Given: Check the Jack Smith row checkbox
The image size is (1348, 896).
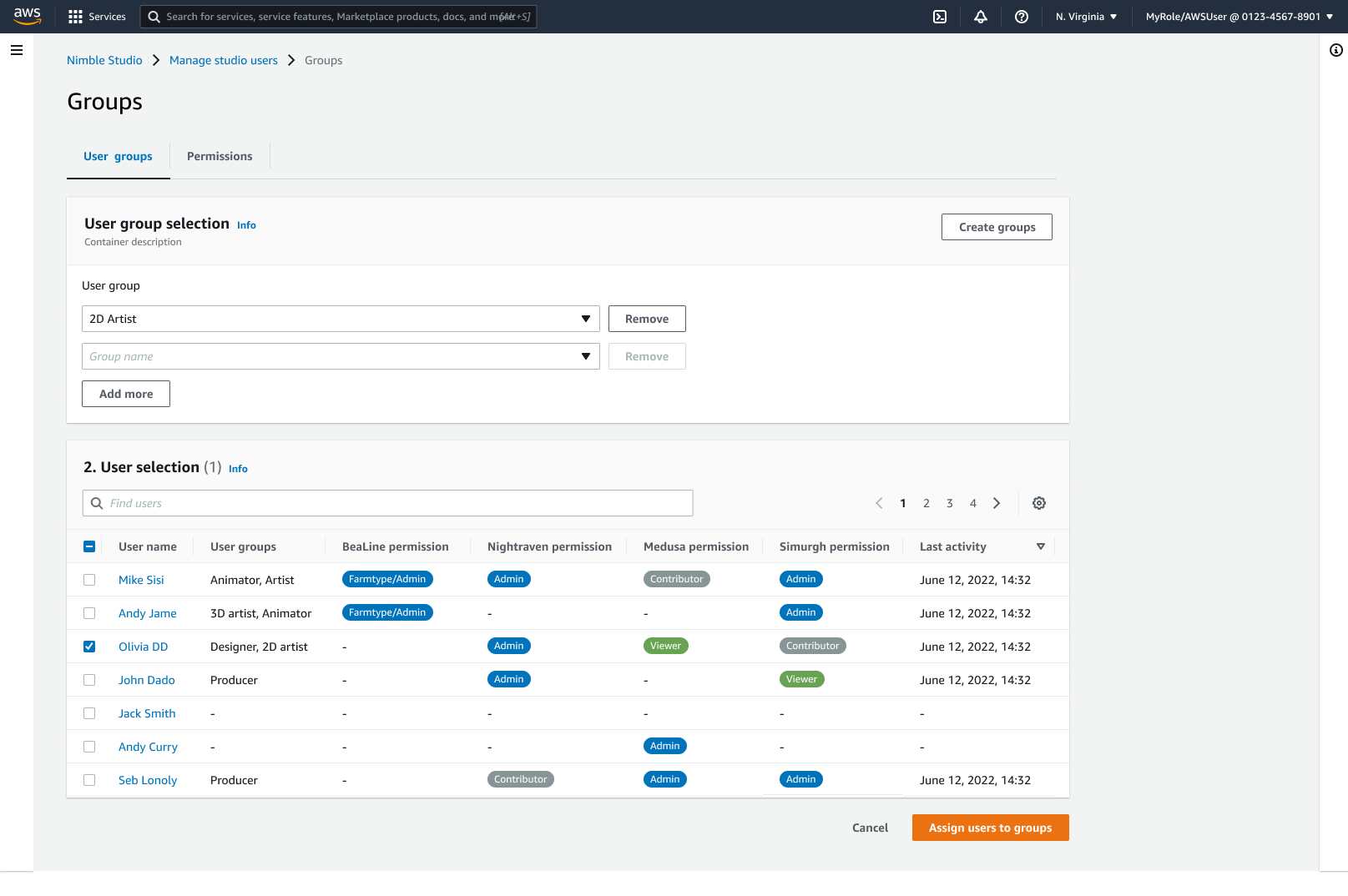Looking at the screenshot, I should click(89, 713).
